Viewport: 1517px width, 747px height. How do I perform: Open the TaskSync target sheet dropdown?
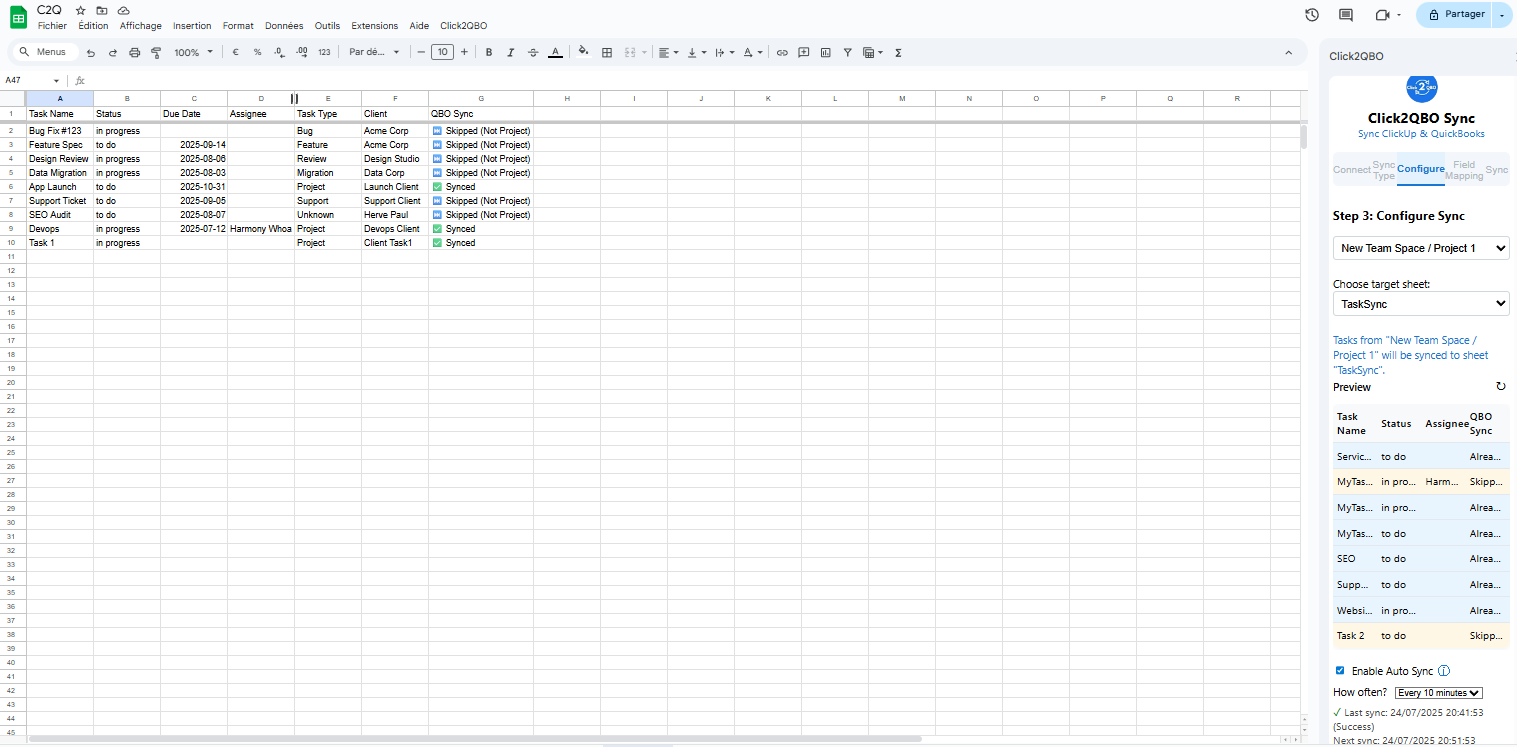[x=1420, y=303]
